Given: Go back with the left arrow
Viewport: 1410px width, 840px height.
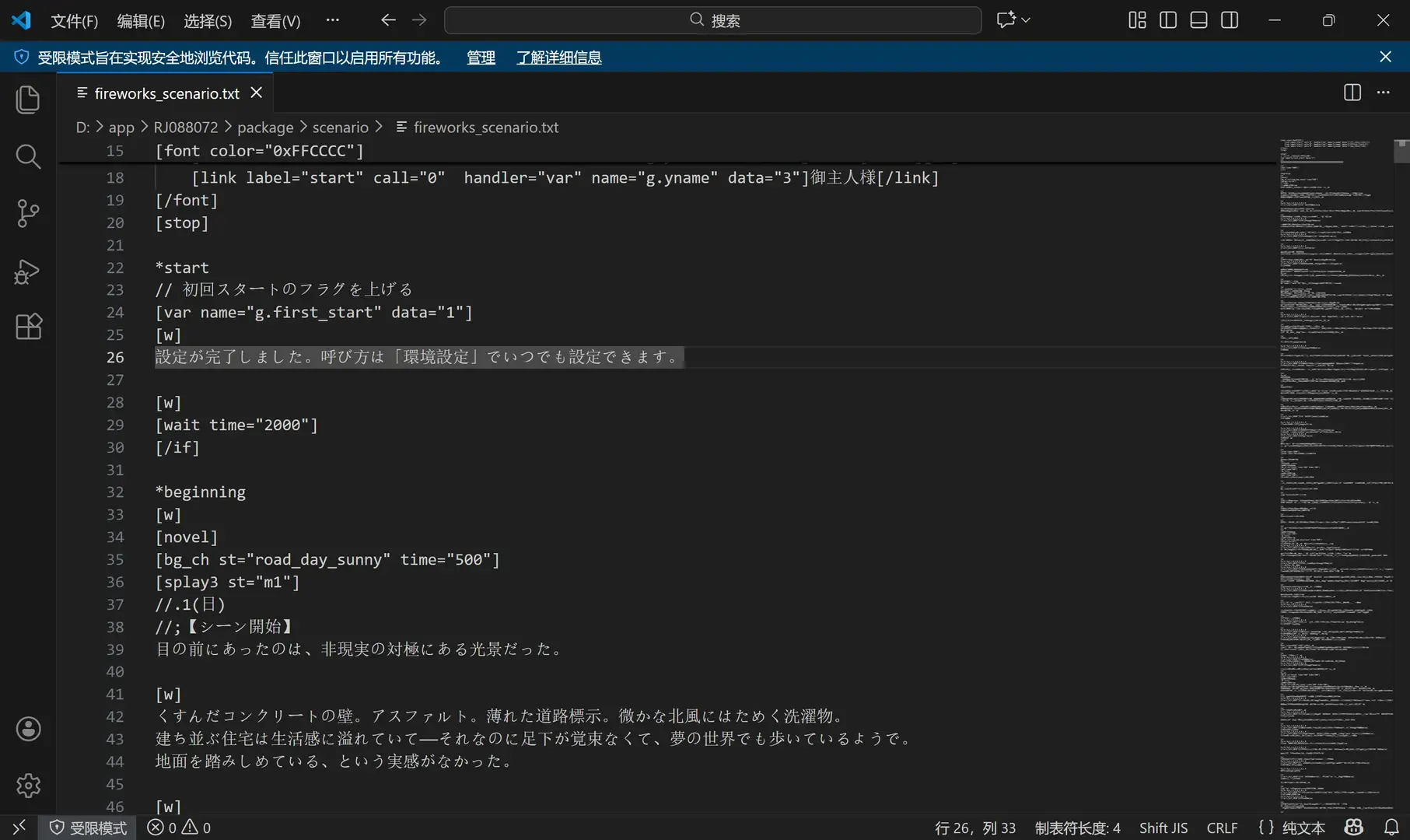Looking at the screenshot, I should pos(388,20).
